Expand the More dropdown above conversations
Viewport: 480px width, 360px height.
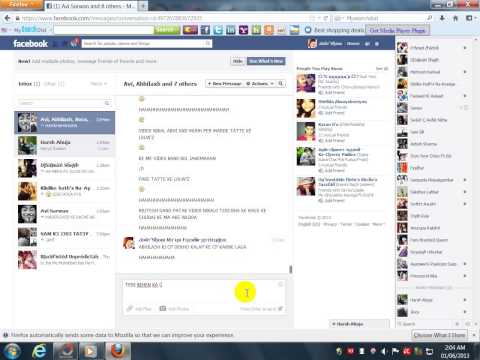pos(99,84)
